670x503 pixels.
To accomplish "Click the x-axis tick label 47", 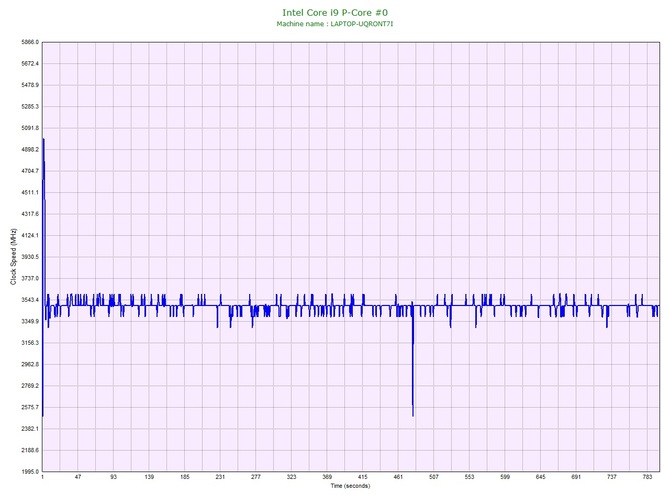I will [78, 477].
